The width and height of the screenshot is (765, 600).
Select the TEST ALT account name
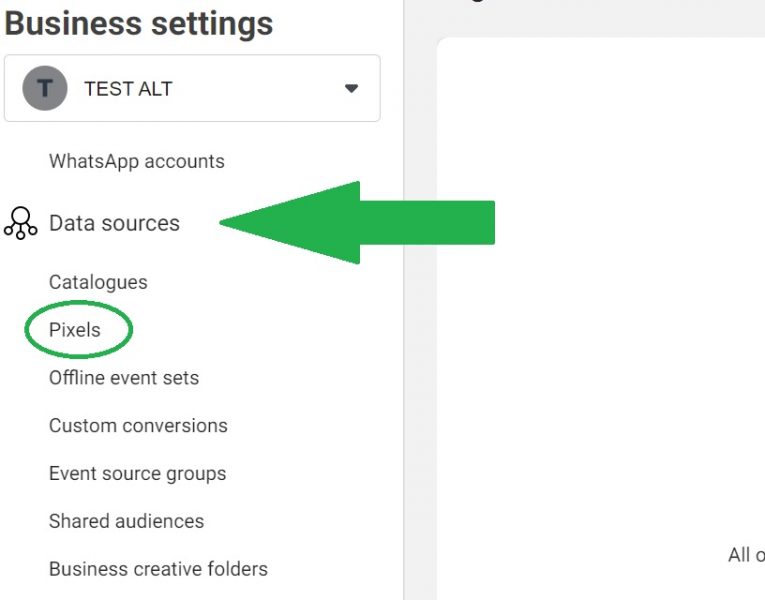(x=128, y=89)
